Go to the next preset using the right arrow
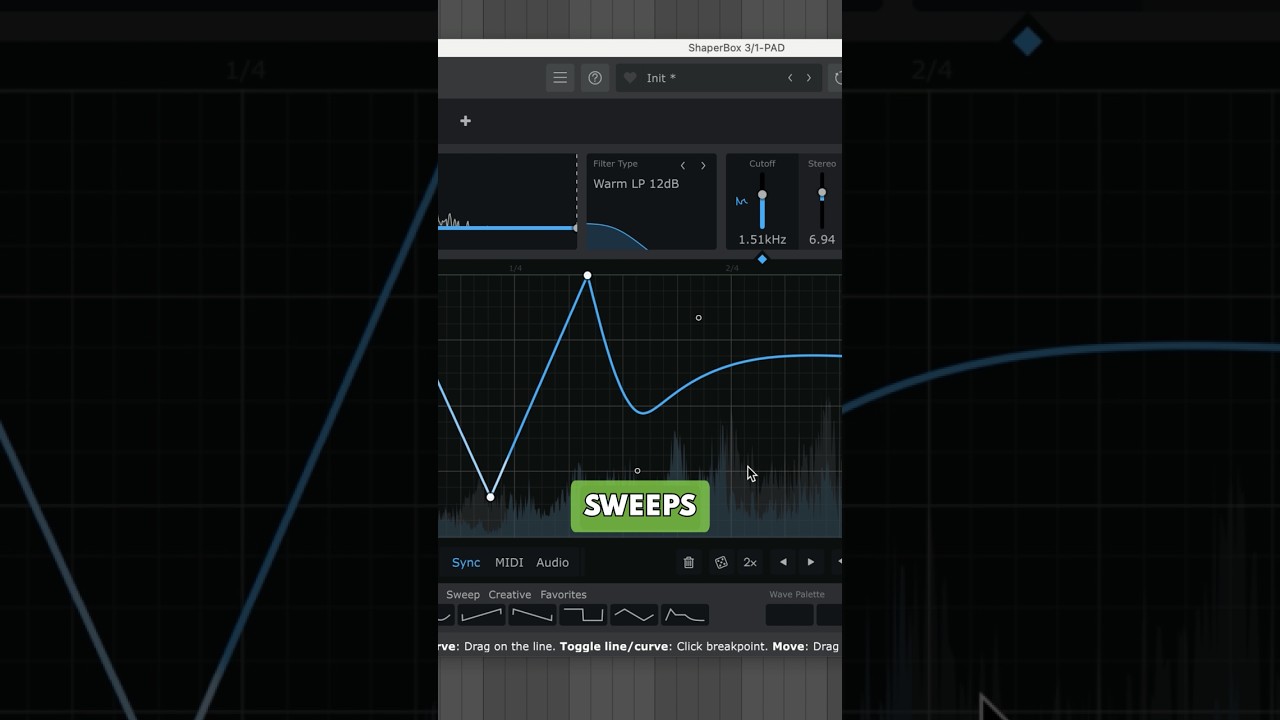The width and height of the screenshot is (1280, 720). (809, 78)
